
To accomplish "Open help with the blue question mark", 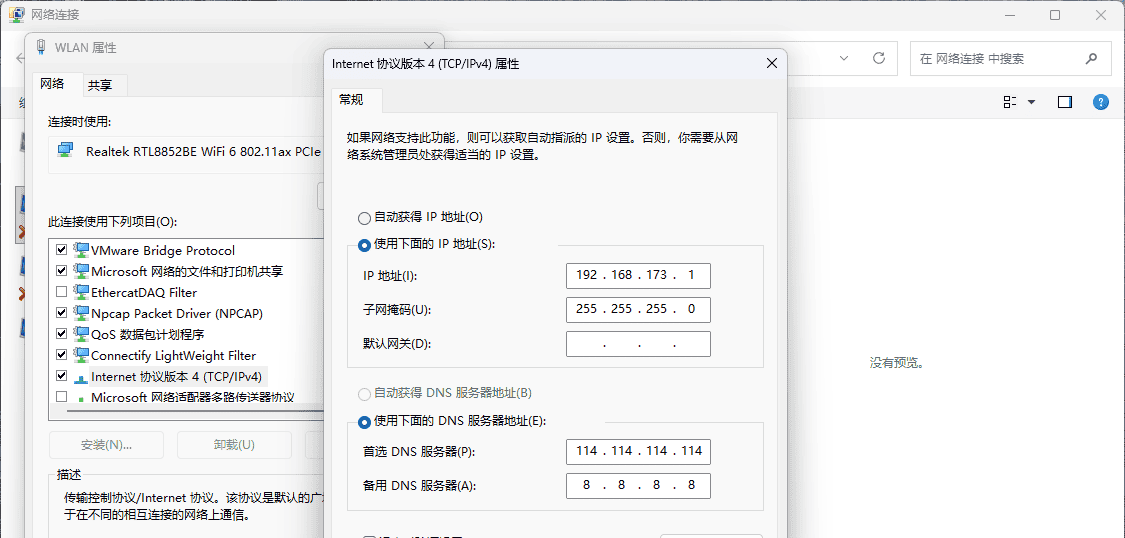I will click(1101, 102).
